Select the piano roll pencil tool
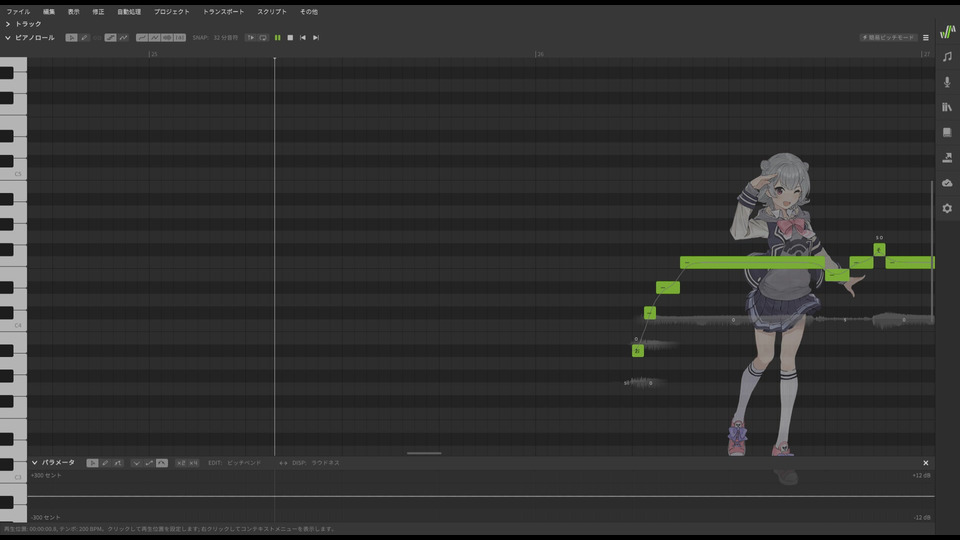The width and height of the screenshot is (960, 540). (84, 38)
